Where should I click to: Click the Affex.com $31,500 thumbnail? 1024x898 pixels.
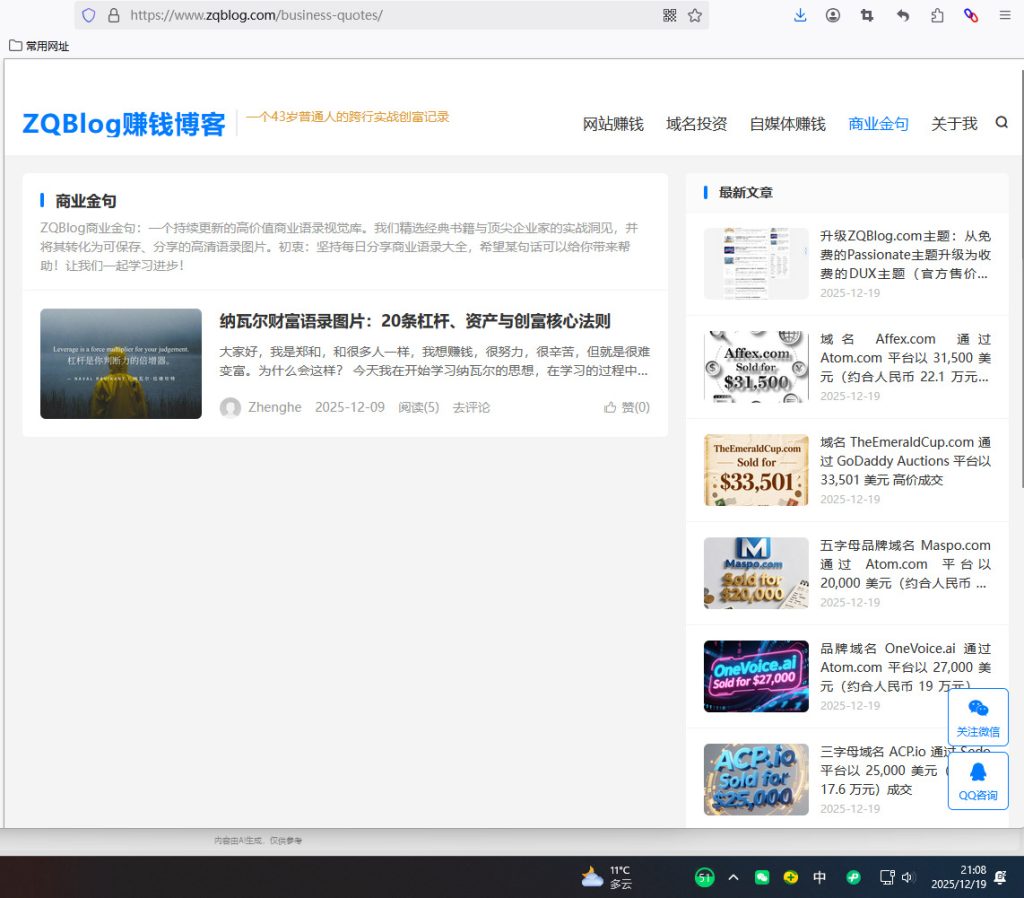pos(756,366)
